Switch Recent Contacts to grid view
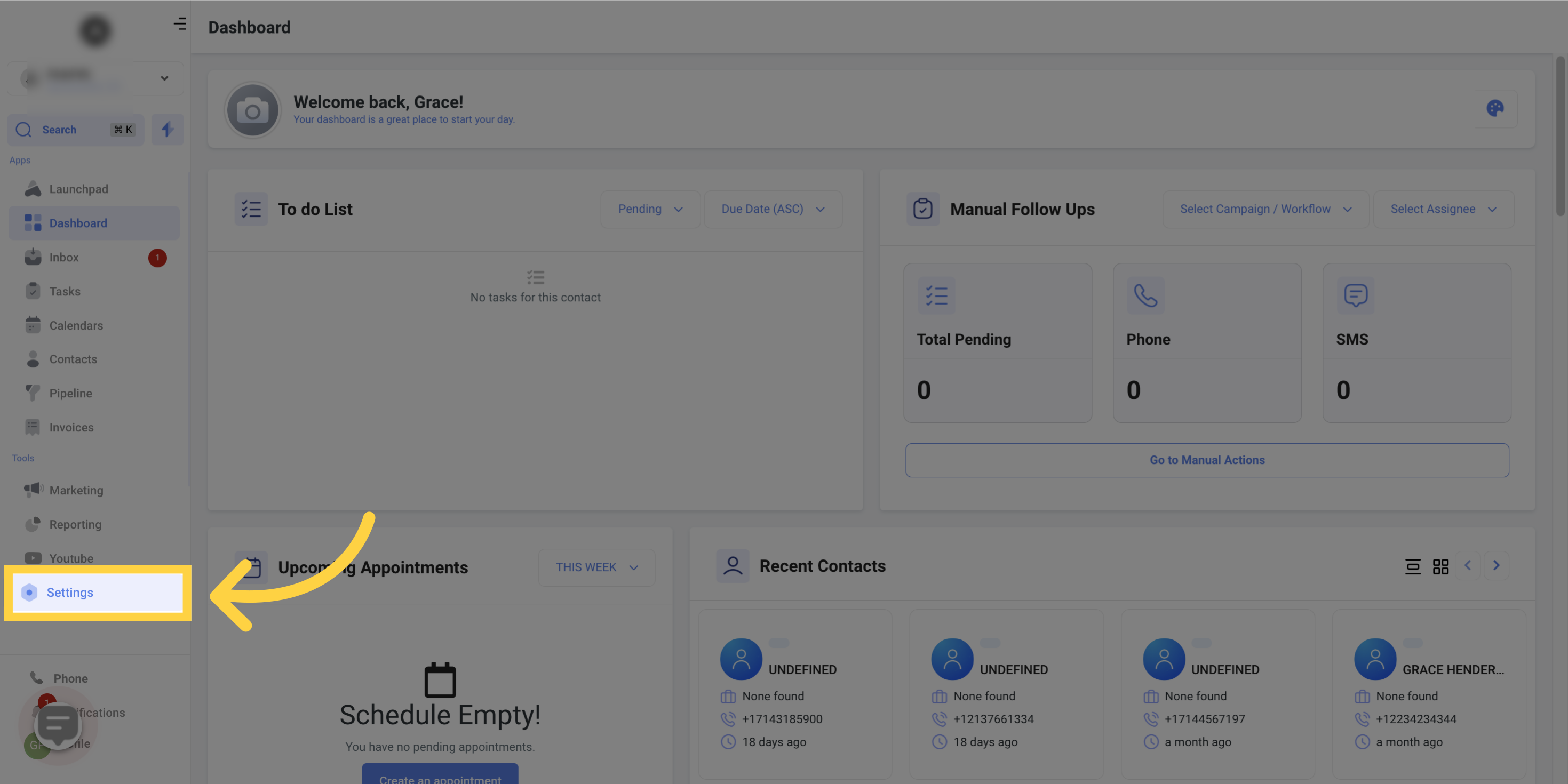 click(x=1440, y=566)
